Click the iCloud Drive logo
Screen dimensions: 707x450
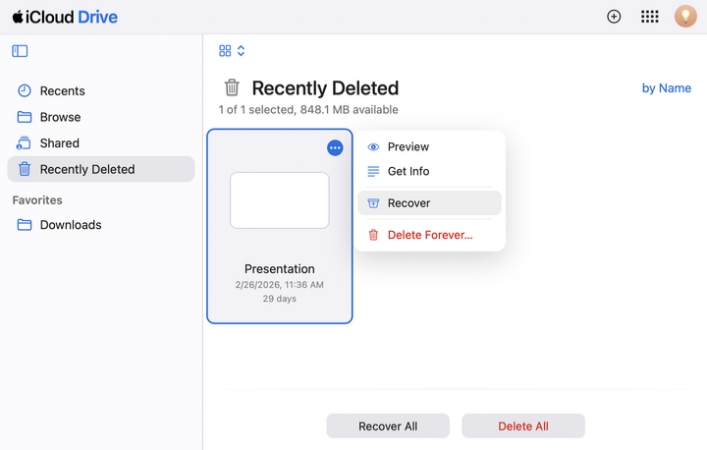[65, 17]
